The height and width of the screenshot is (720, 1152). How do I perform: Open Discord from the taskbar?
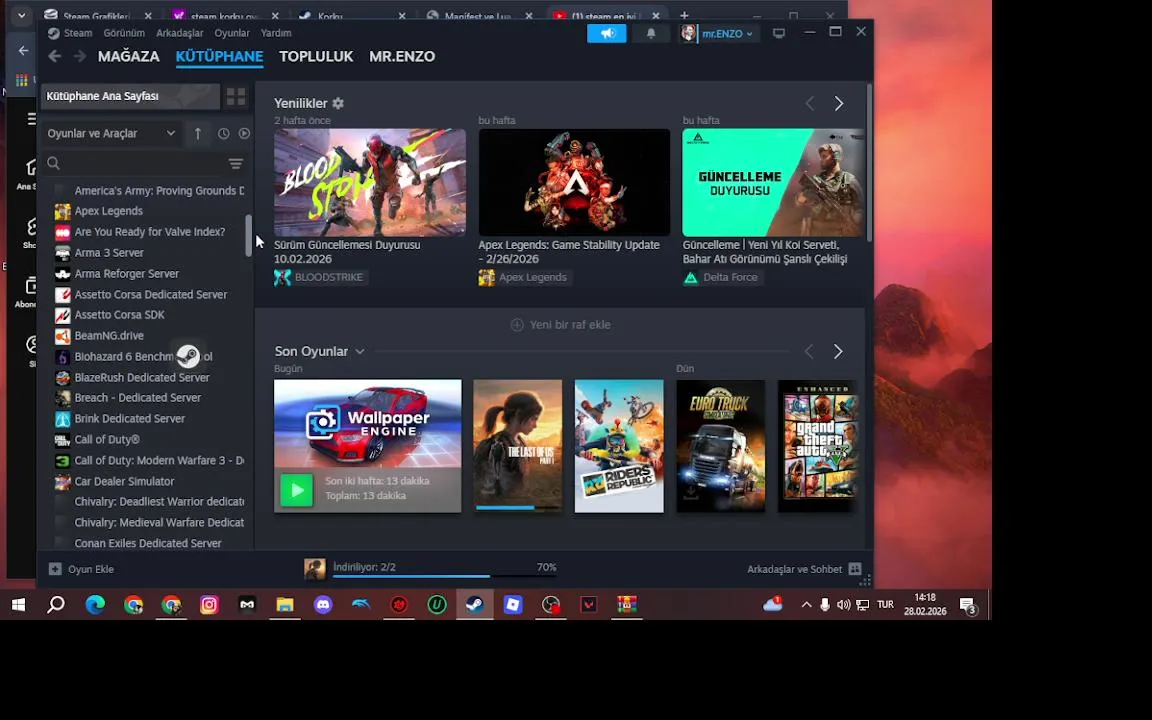323,605
